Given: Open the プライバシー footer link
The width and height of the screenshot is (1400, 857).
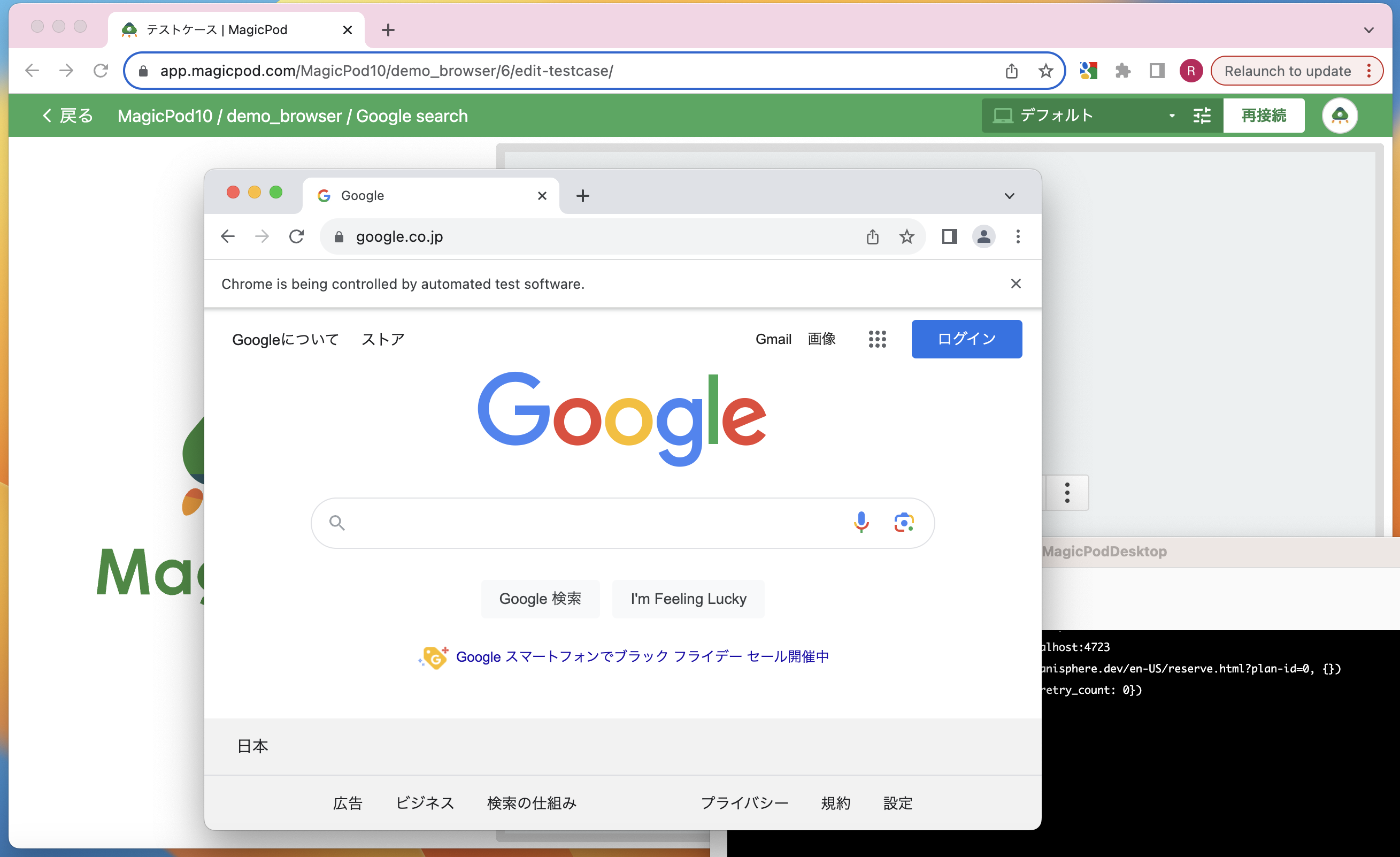Looking at the screenshot, I should 744,803.
